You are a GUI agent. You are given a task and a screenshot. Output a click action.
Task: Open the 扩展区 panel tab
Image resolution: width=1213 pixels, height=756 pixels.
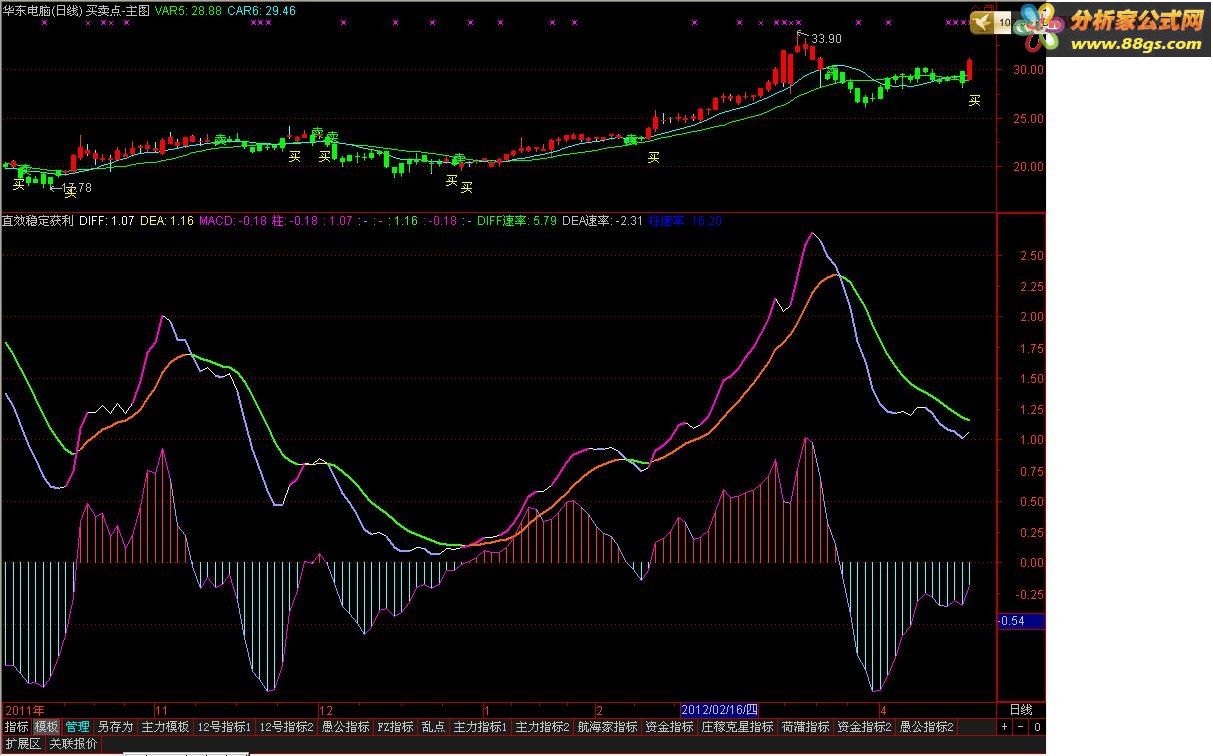click(x=22, y=744)
